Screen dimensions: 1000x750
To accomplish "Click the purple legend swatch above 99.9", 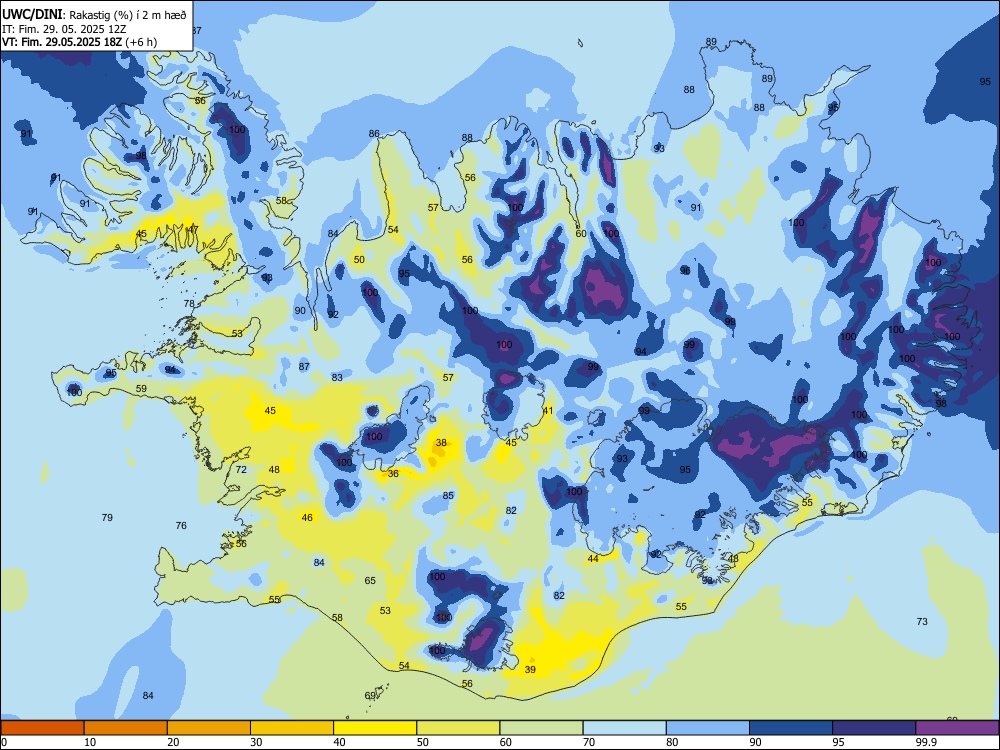I will click(957, 728).
